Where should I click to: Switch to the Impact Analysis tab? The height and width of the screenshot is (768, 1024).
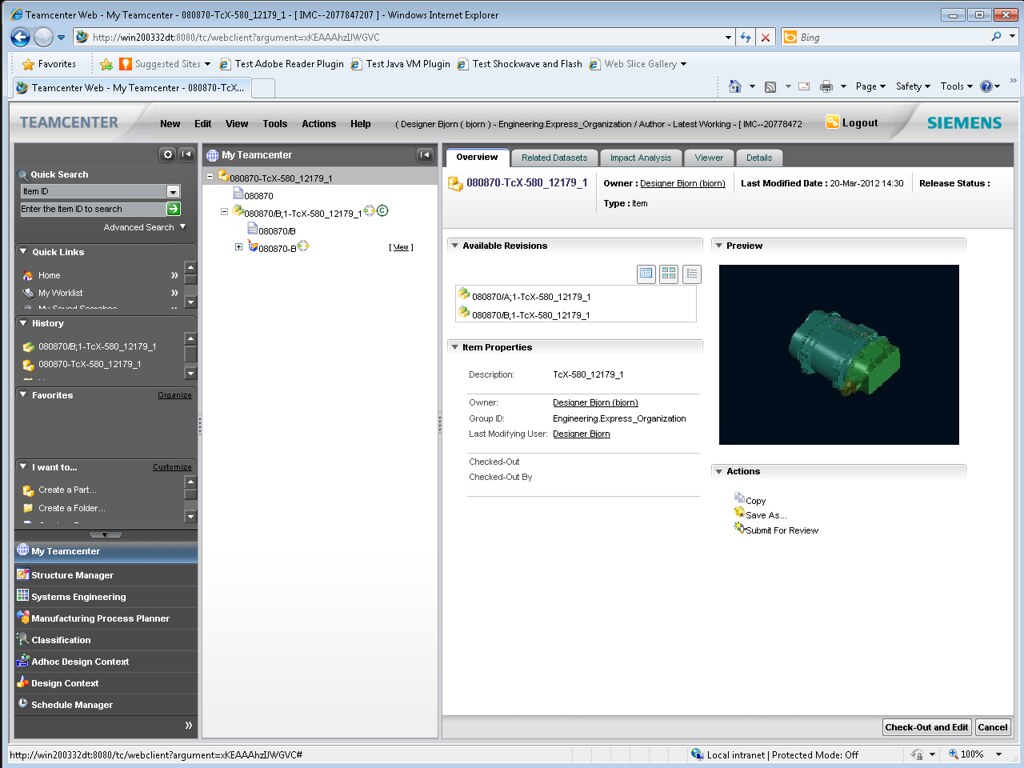(640, 158)
